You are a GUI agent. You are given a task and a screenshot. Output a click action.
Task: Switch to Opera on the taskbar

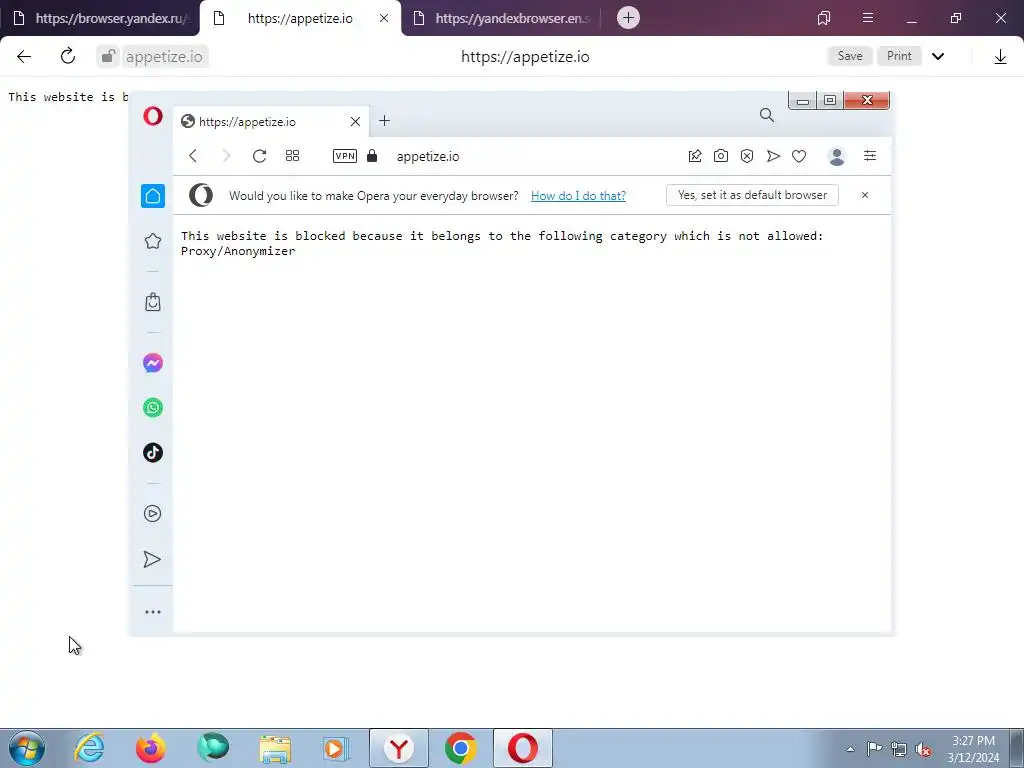(522, 748)
